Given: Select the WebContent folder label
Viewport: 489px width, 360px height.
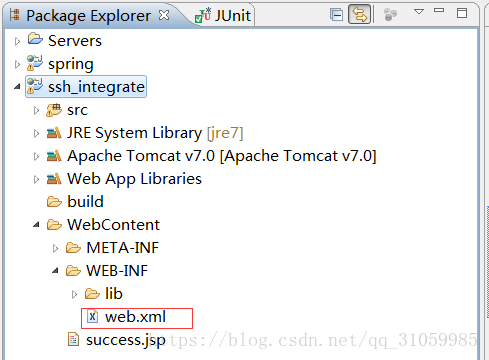Looking at the screenshot, I should [114, 225].
